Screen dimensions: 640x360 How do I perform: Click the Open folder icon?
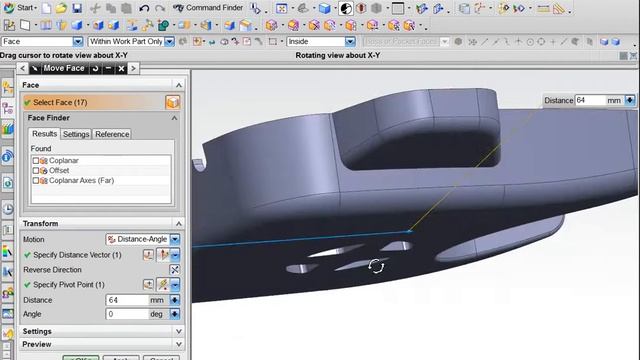click(x=61, y=8)
